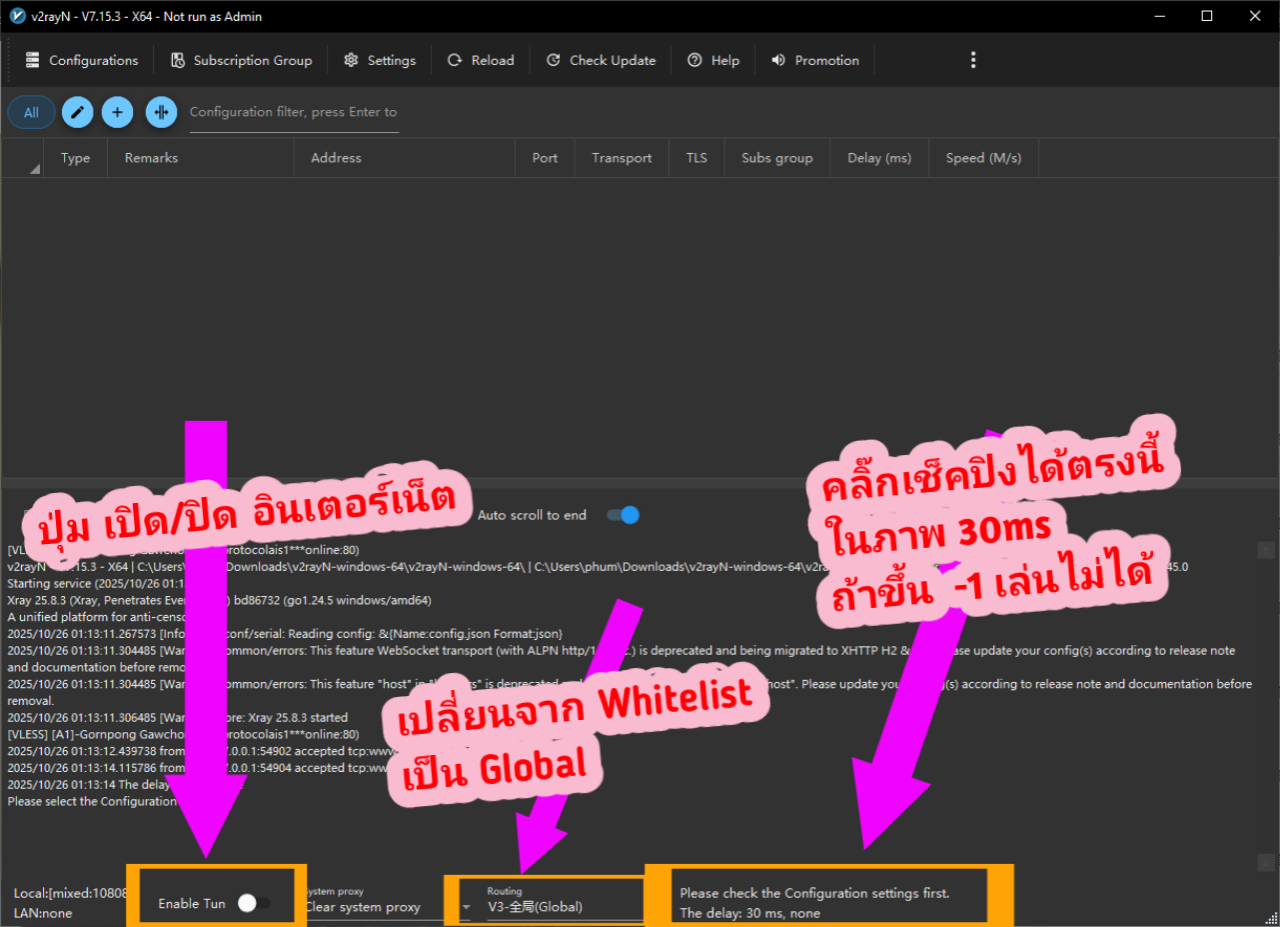Click the log line "Reading config: &{Name:config.json Format:json}"
The width and height of the screenshot is (1280, 927).
pos(285,634)
